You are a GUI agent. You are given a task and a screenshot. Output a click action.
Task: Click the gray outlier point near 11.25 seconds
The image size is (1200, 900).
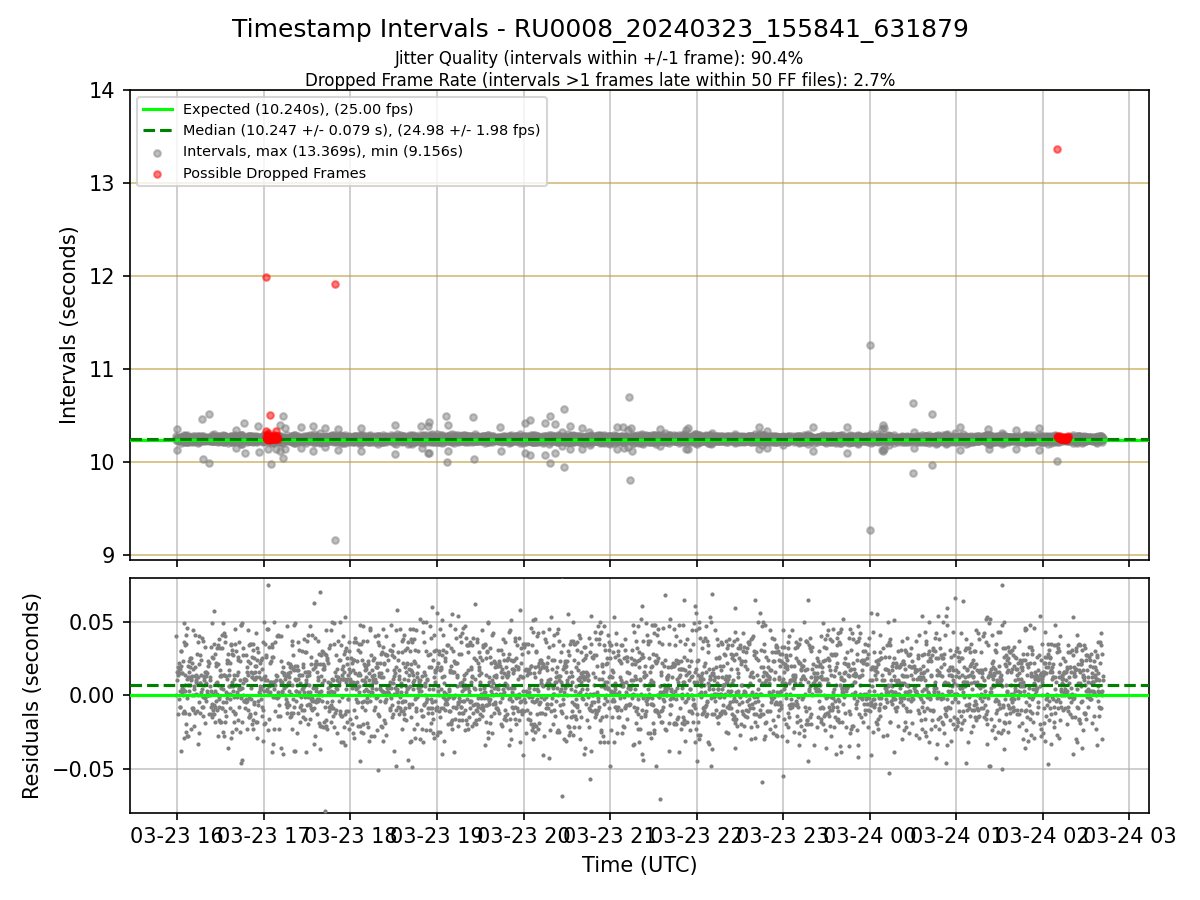(870, 345)
